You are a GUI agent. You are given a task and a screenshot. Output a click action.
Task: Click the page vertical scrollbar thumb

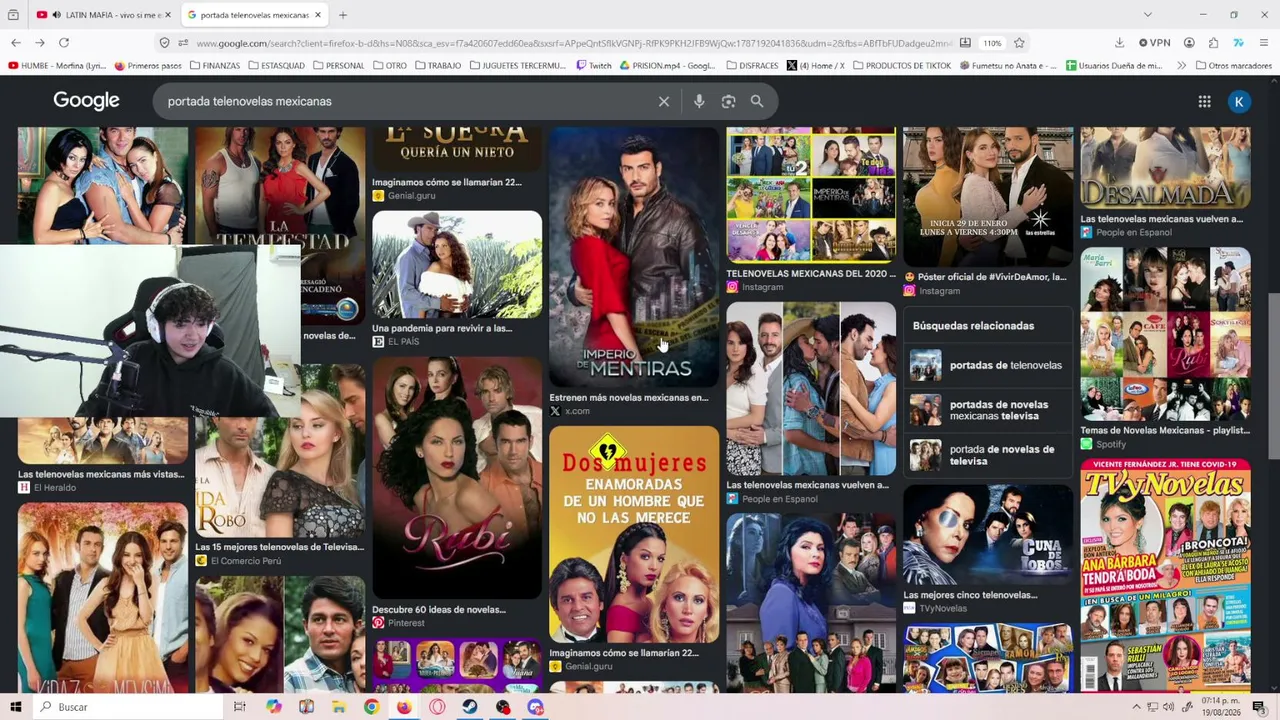pos(1273,375)
